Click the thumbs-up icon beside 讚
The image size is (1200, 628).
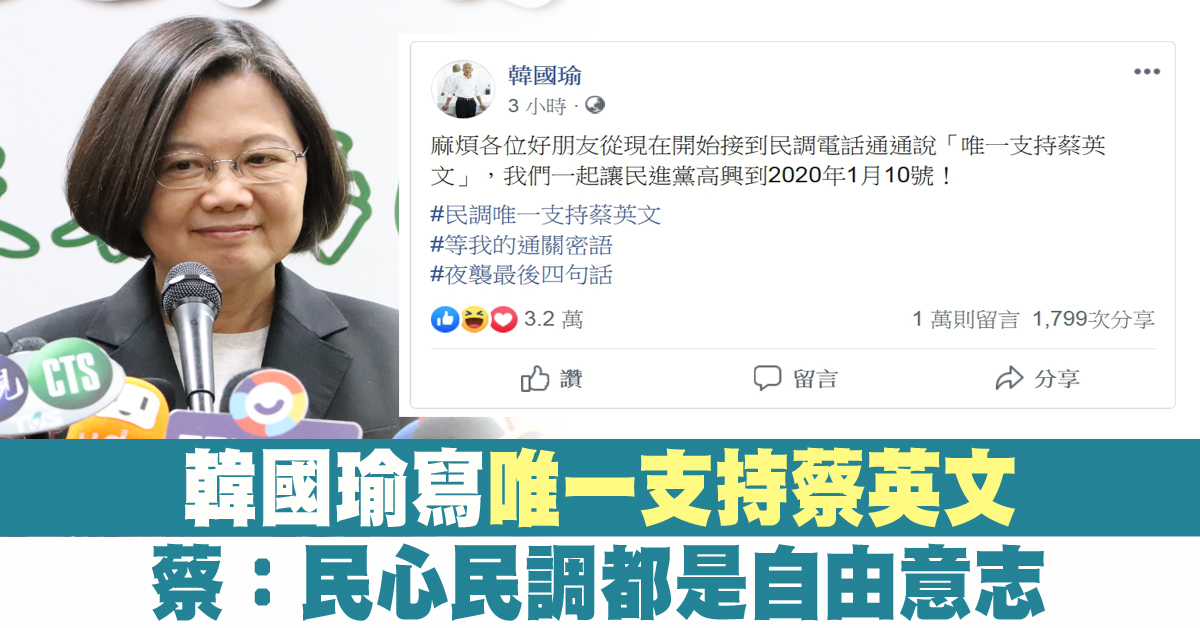pos(536,378)
